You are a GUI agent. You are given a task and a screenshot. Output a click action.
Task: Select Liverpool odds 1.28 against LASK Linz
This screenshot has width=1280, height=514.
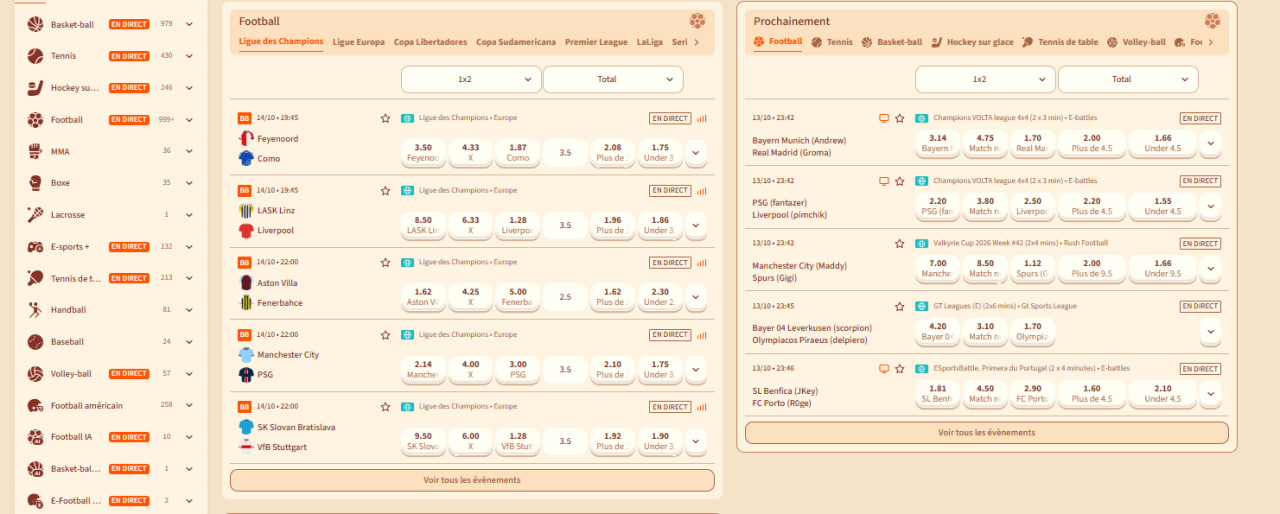(518, 225)
